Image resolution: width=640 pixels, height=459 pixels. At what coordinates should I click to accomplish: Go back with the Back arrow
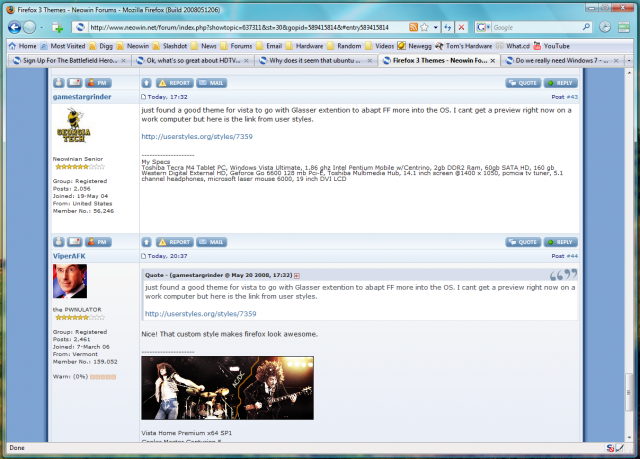point(14,27)
